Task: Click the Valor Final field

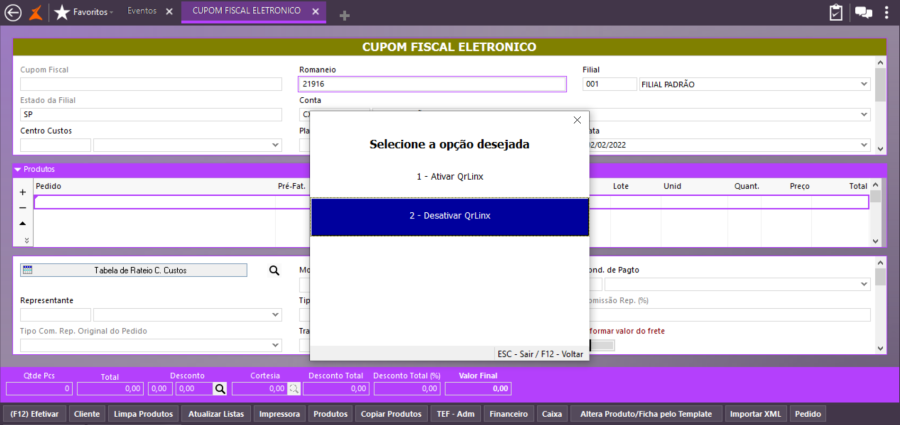Action: (478, 389)
